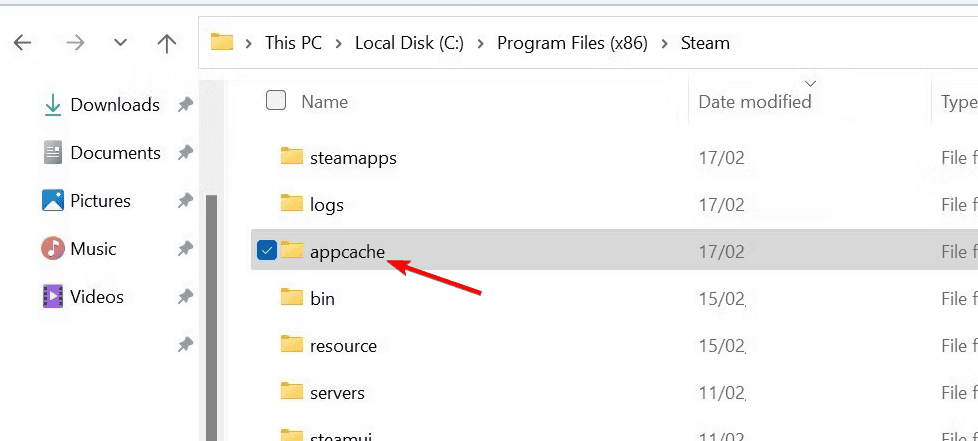
Task: Expand chevron before This PC breadcrumb
Action: pyautogui.click(x=249, y=43)
